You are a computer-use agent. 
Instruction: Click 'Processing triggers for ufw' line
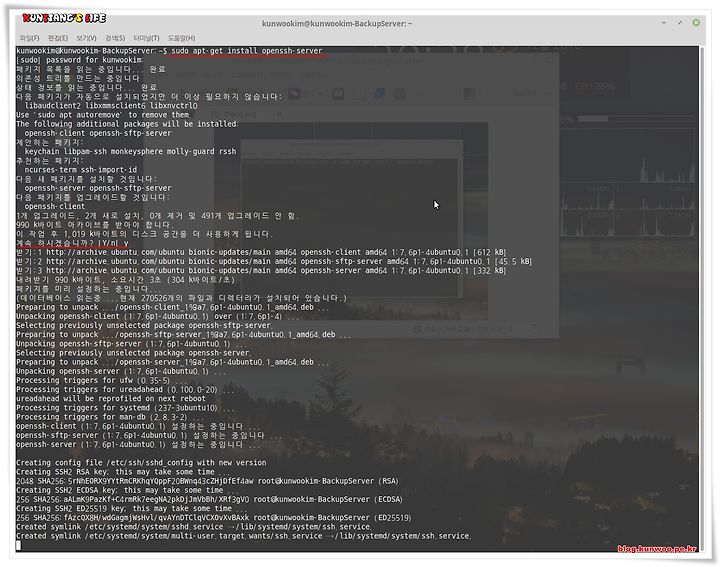click(x=102, y=381)
